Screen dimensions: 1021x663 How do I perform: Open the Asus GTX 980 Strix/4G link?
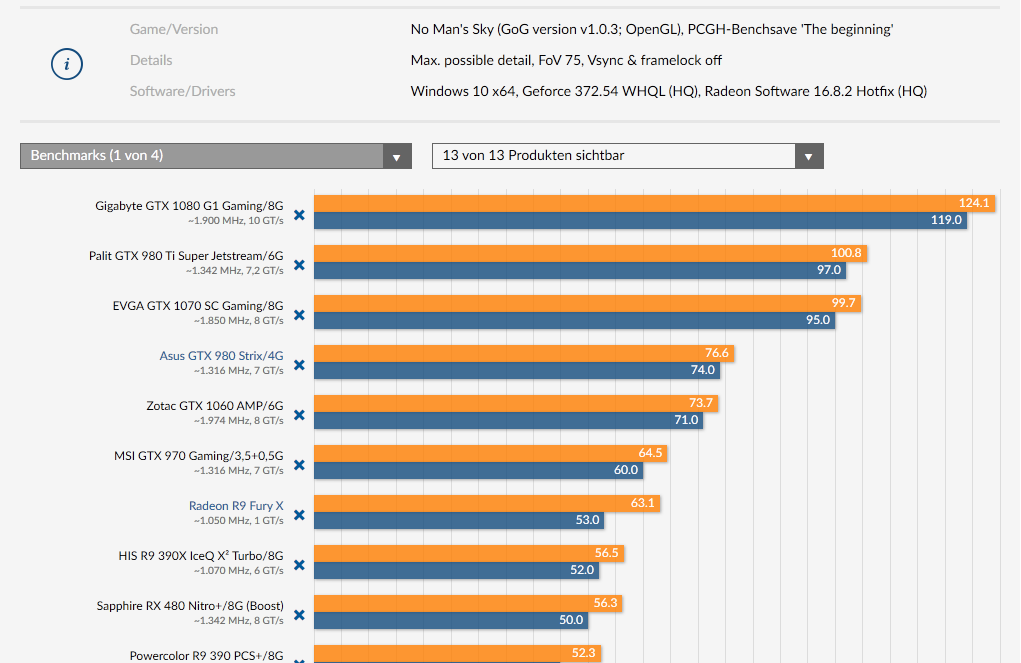click(x=221, y=356)
